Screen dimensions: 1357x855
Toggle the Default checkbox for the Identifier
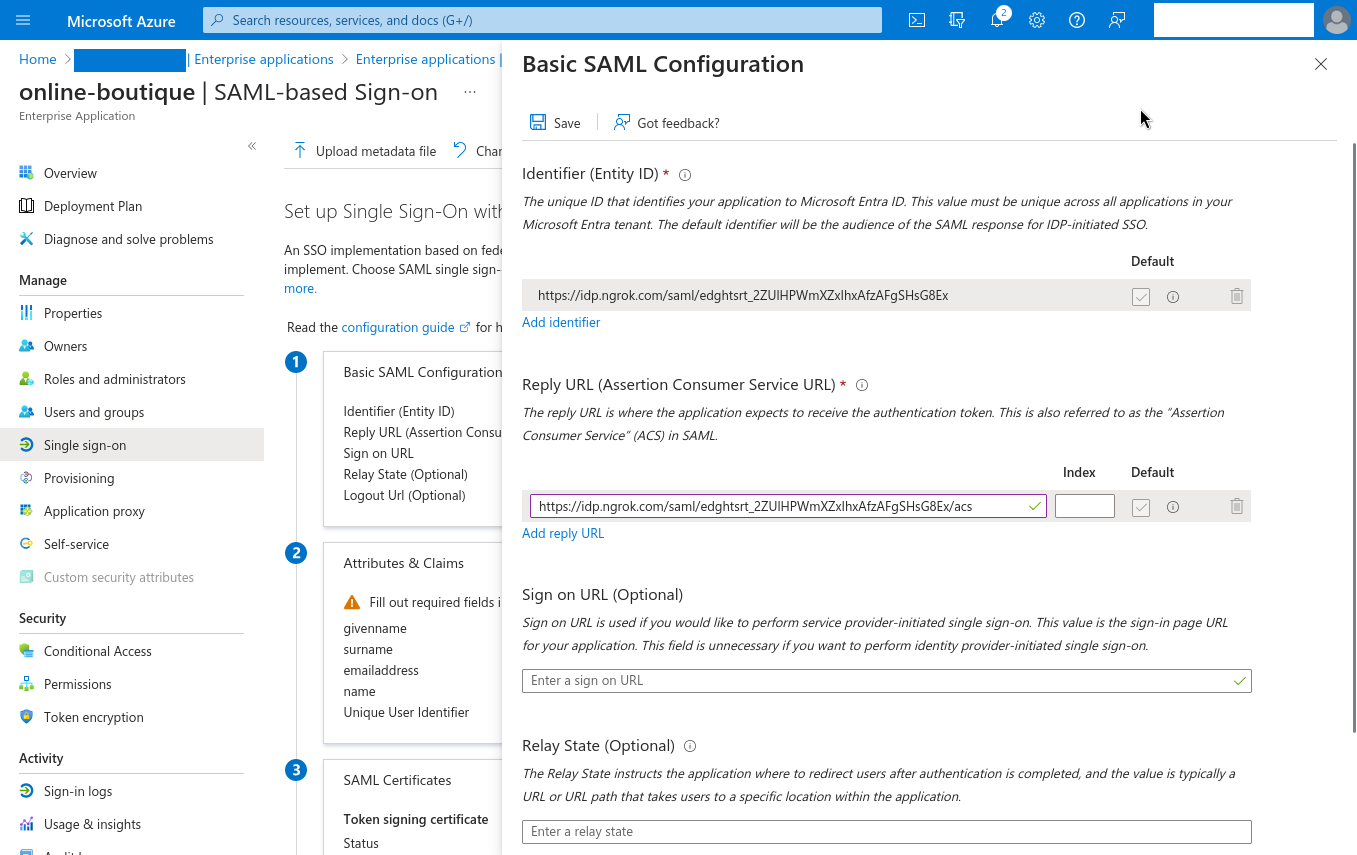1141,296
